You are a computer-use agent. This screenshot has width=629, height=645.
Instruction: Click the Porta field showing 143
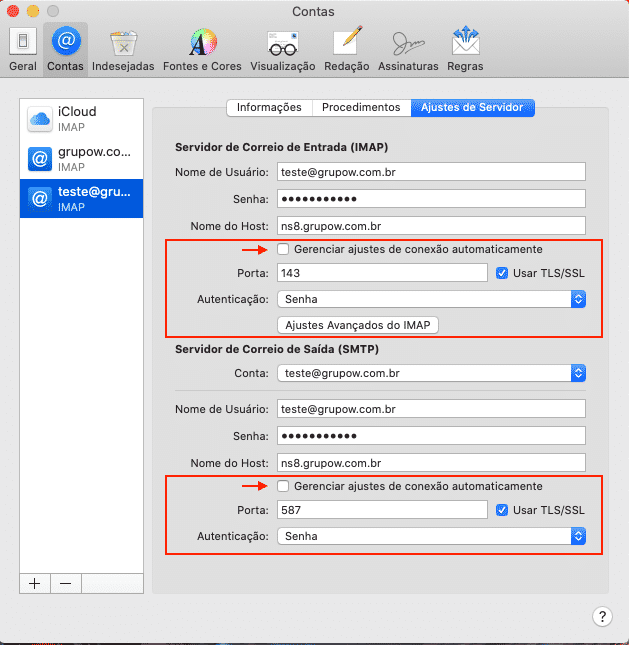[382, 273]
